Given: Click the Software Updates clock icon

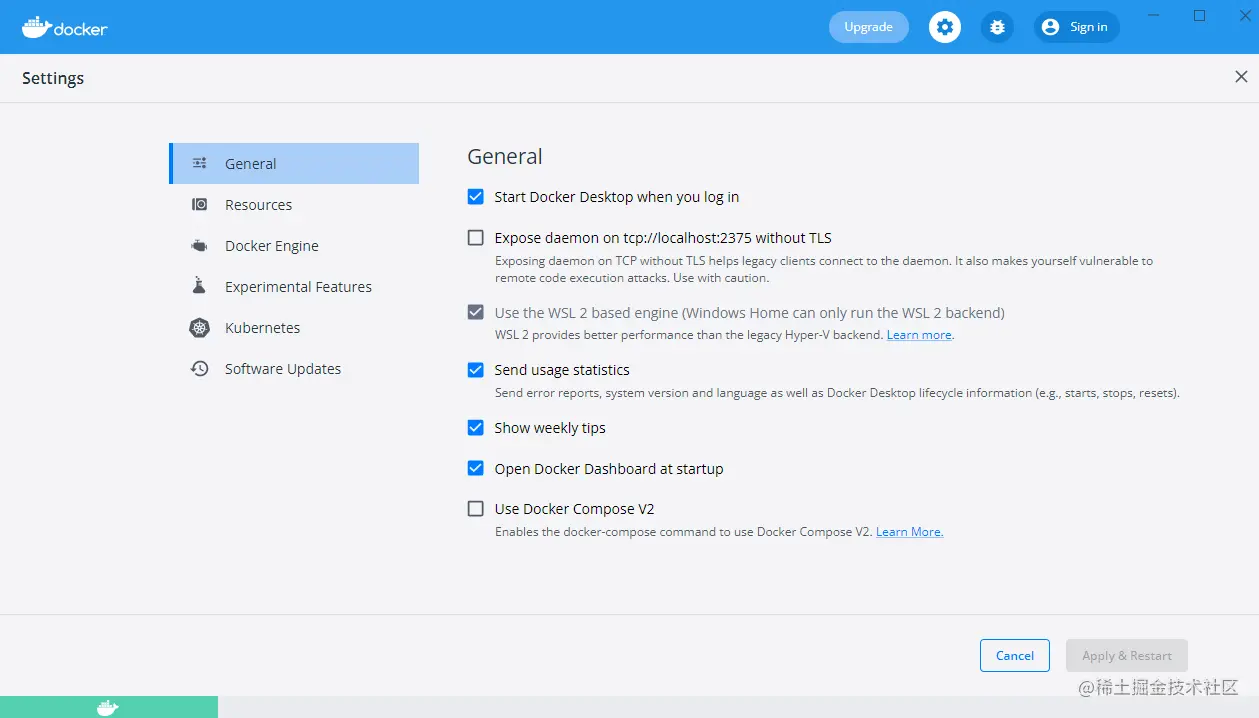Looking at the screenshot, I should click(x=200, y=368).
